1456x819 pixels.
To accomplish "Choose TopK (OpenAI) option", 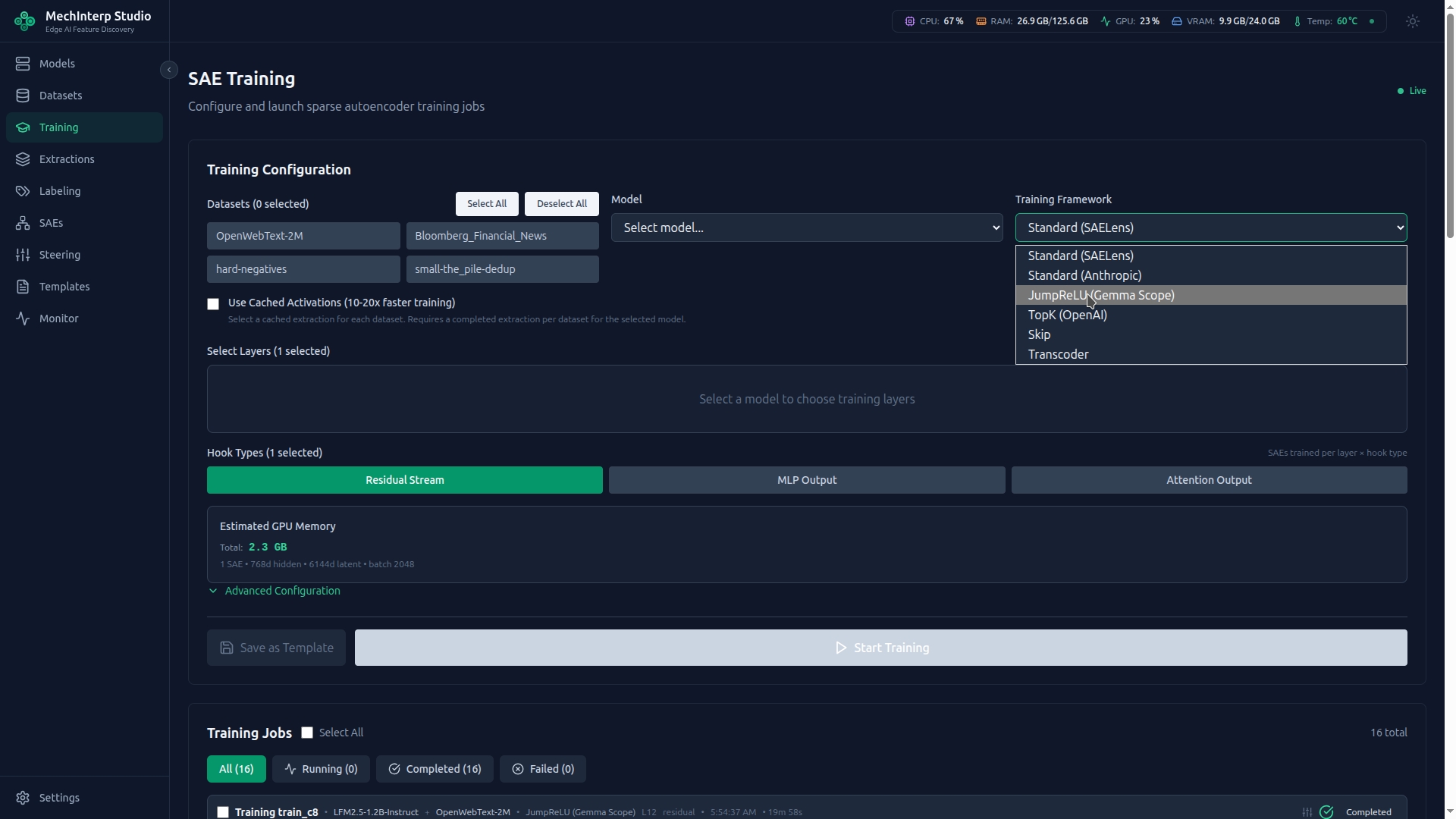I will point(1211,315).
